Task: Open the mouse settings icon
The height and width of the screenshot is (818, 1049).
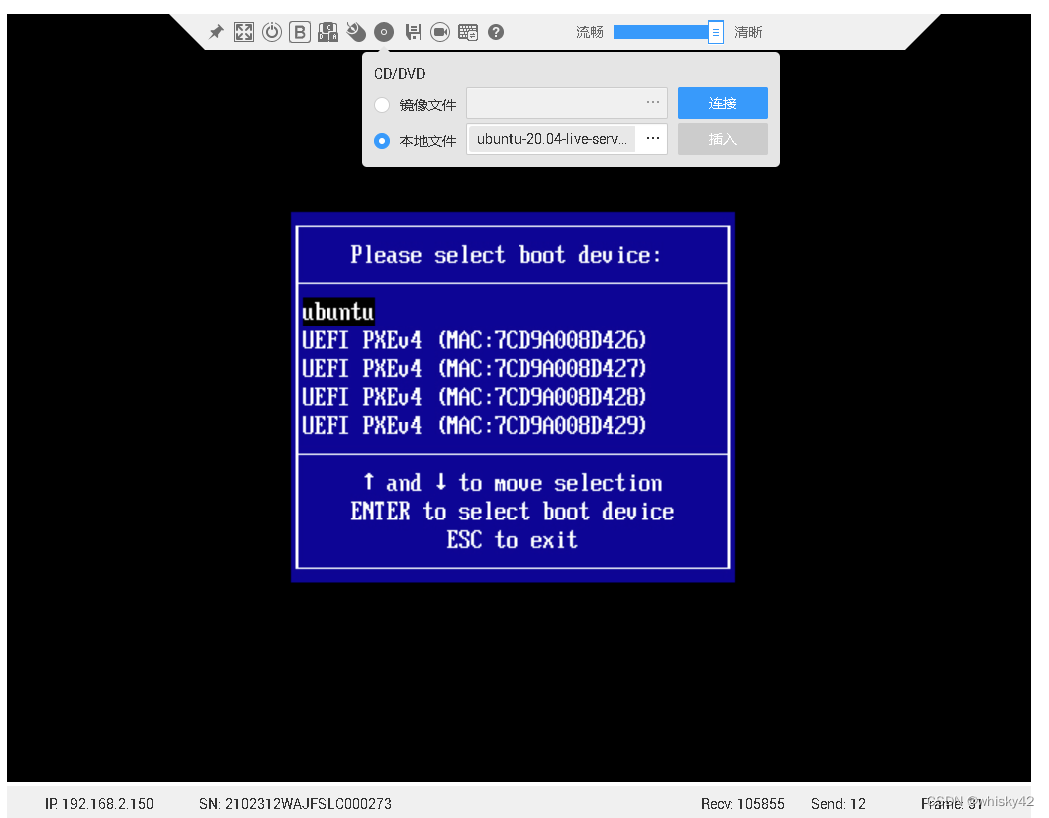Action: click(356, 31)
